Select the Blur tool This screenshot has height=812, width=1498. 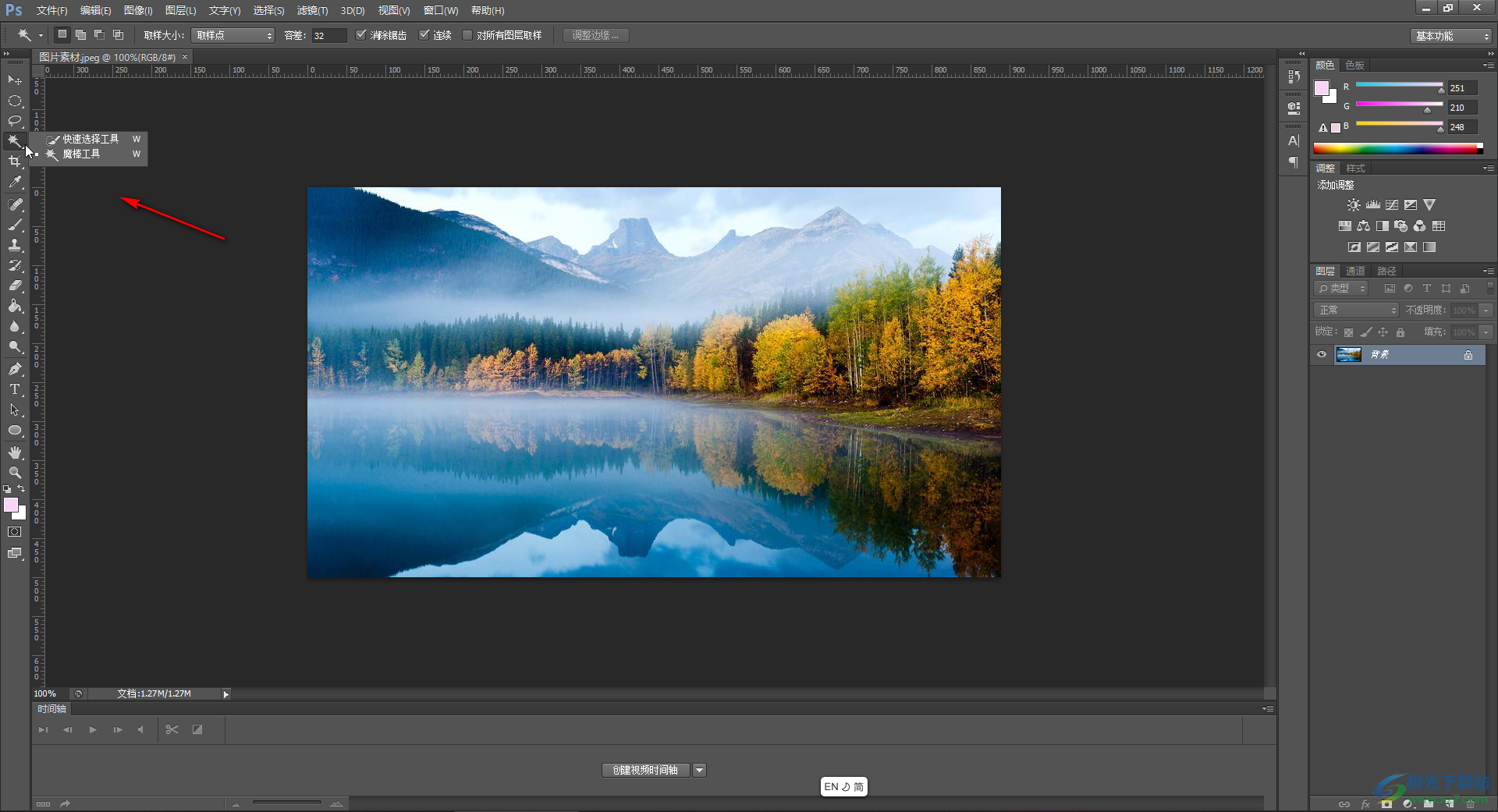15,327
